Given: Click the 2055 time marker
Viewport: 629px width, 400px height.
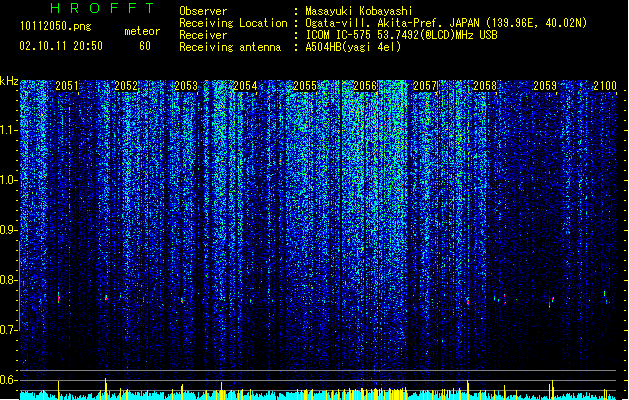Looking at the screenshot, I should tap(305, 86).
